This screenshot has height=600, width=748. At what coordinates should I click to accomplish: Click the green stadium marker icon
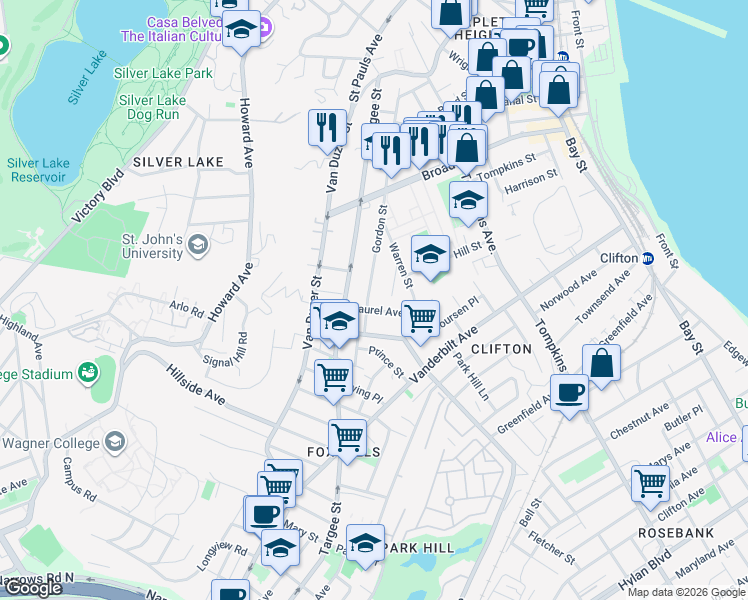click(88, 373)
